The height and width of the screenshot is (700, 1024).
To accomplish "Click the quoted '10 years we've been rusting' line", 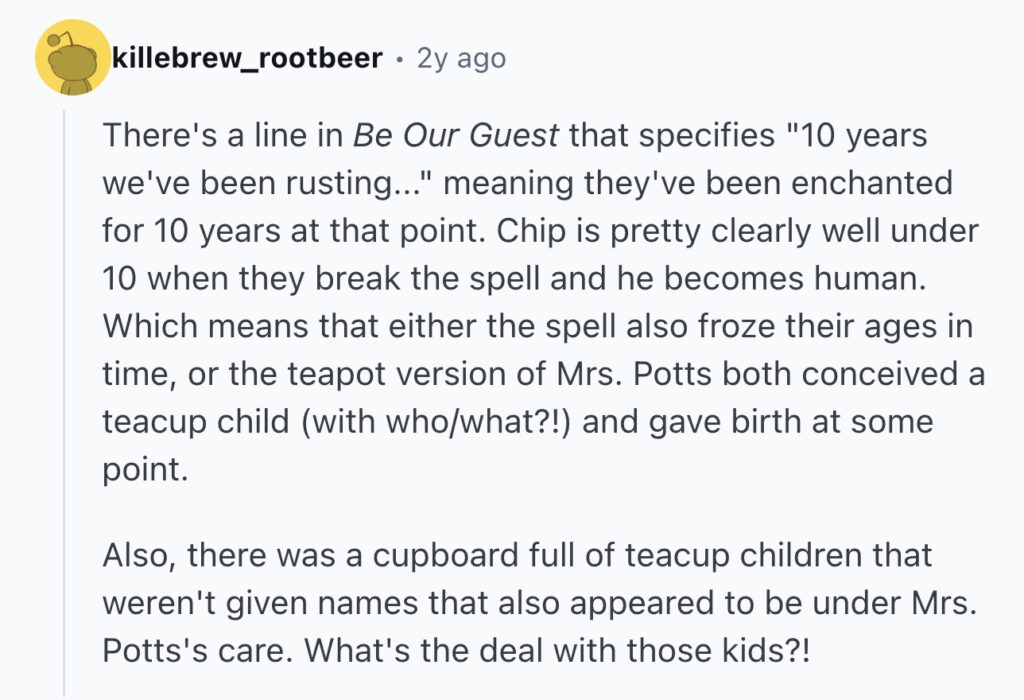I will [x=515, y=159].
